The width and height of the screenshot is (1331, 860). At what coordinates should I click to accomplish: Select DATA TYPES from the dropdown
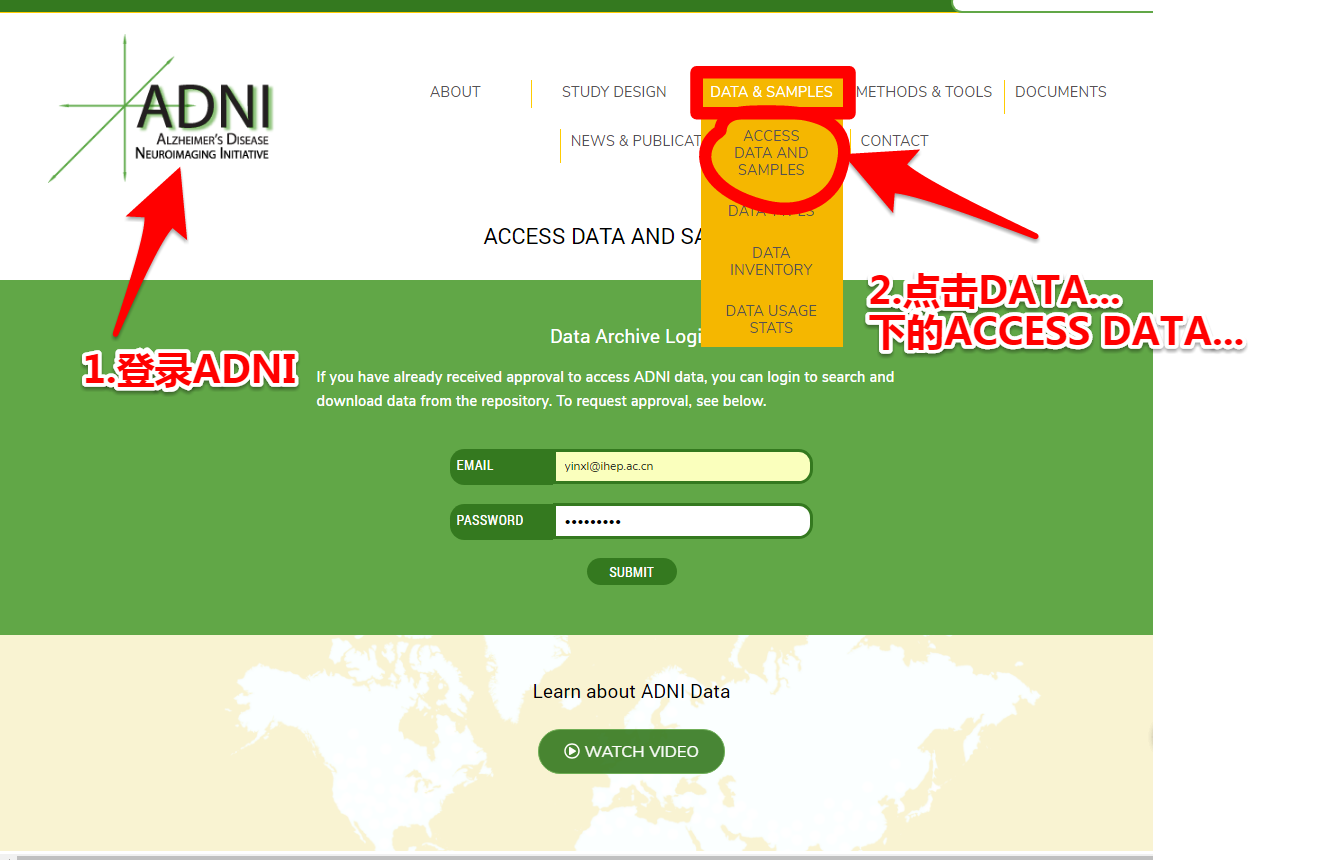coord(771,210)
